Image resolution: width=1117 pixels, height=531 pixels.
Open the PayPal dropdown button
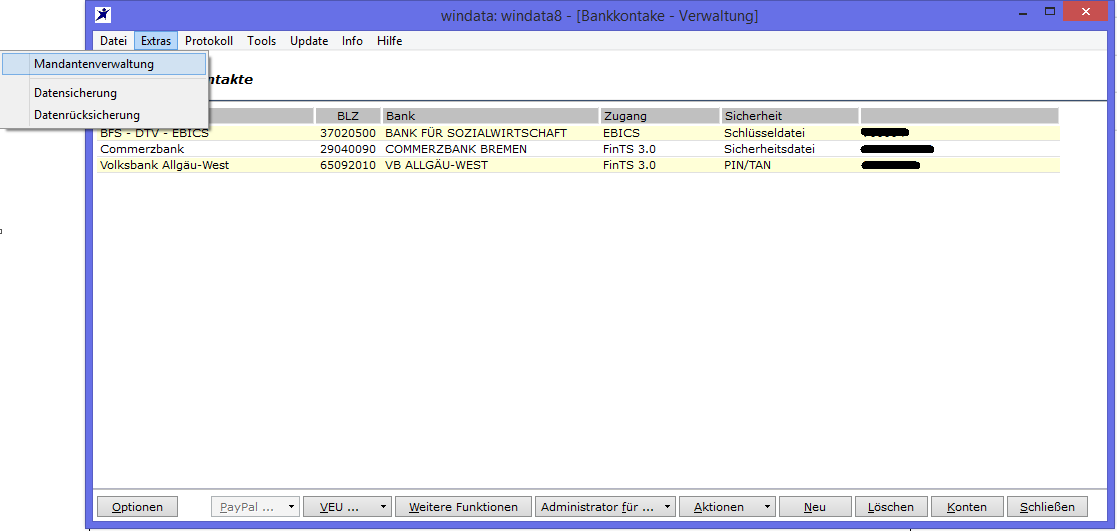coord(256,507)
